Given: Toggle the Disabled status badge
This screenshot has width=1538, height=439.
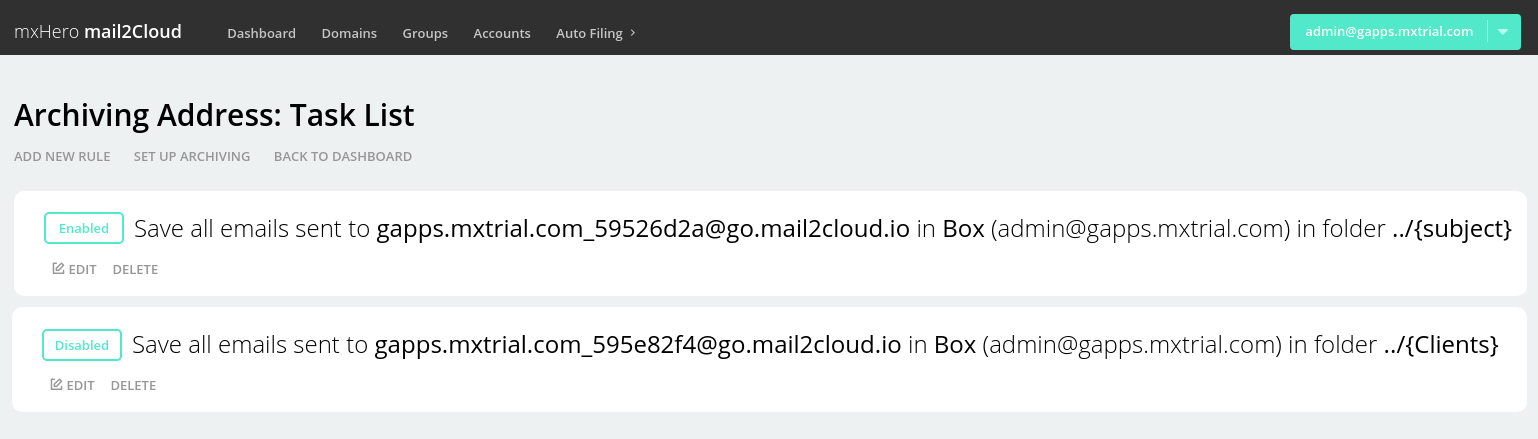Looking at the screenshot, I should point(82,345).
